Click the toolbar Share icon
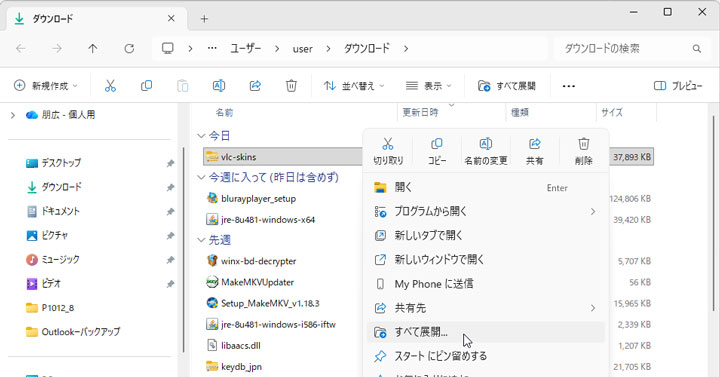 [255, 86]
